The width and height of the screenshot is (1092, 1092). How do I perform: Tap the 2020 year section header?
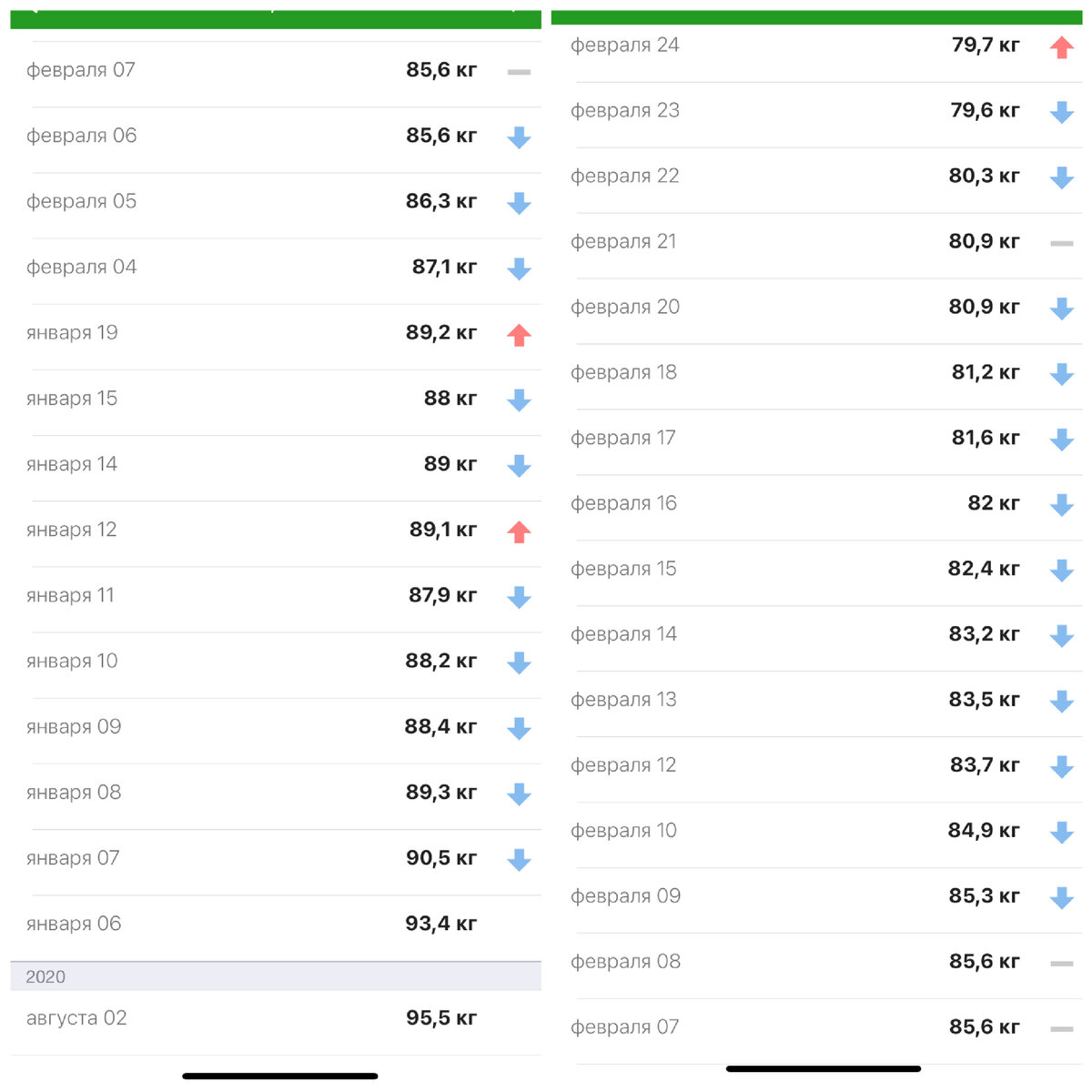pyautogui.click(x=273, y=976)
